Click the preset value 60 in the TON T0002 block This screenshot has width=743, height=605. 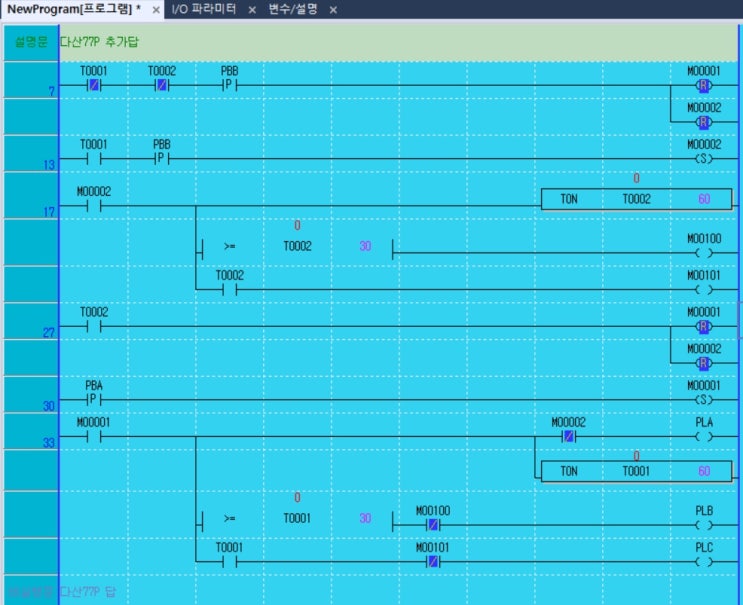coord(704,199)
